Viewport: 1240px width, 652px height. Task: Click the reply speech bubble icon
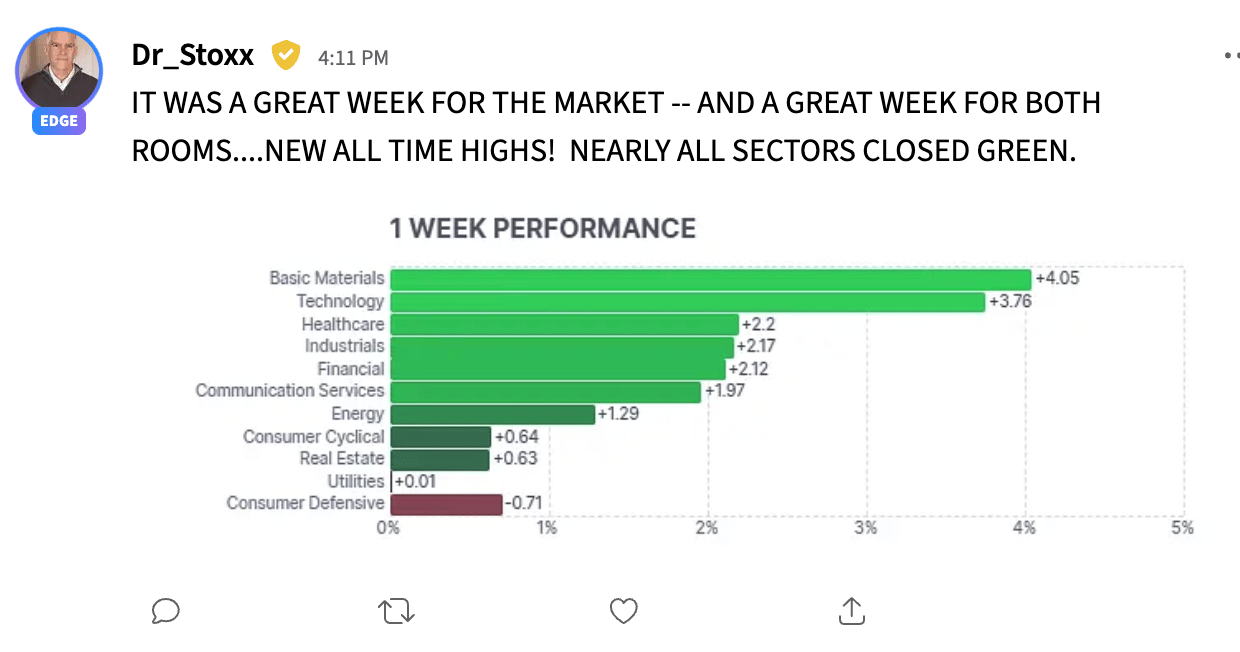point(165,610)
